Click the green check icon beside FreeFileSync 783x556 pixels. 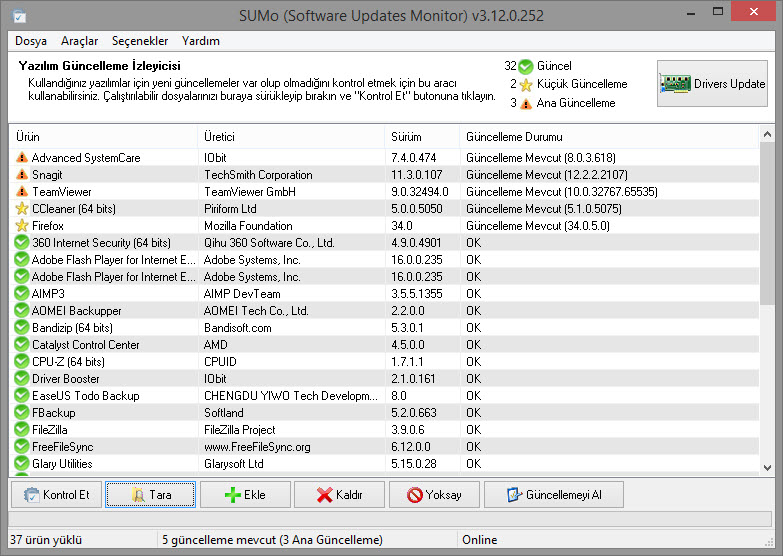[x=21, y=446]
